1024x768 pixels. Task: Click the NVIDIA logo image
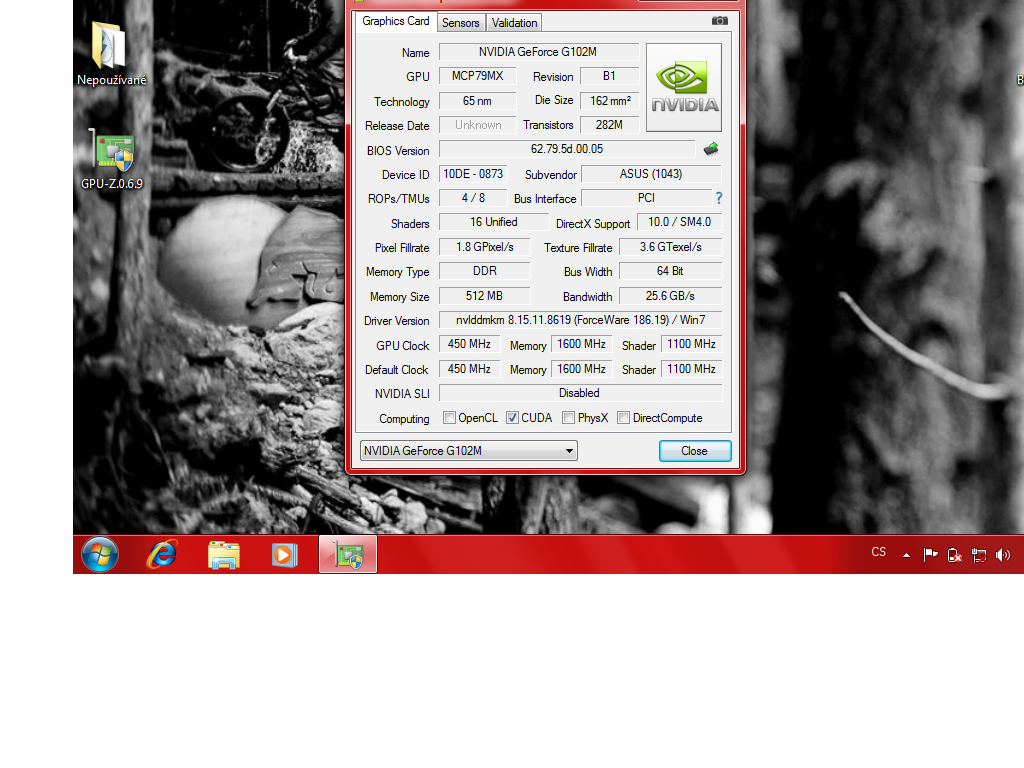684,87
